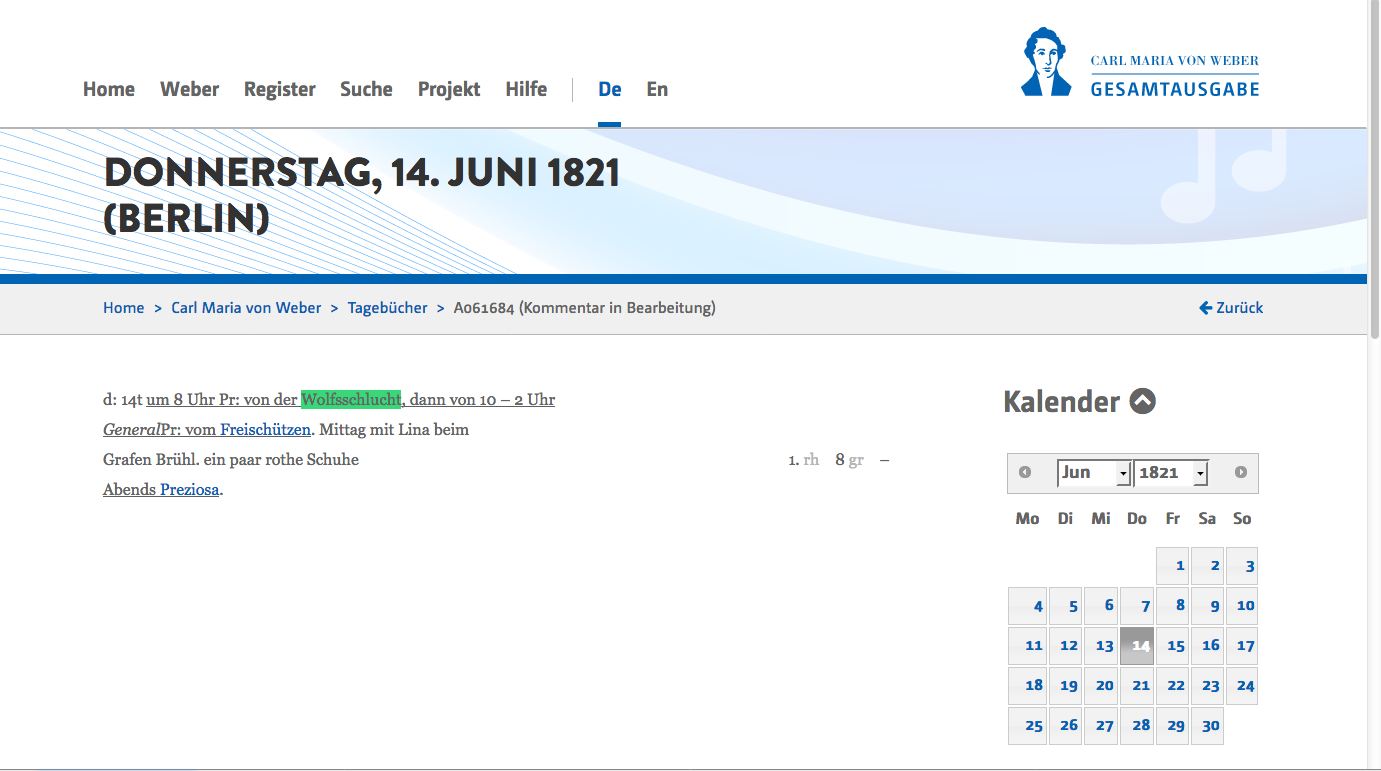Open the Home menu item

pos(109,89)
